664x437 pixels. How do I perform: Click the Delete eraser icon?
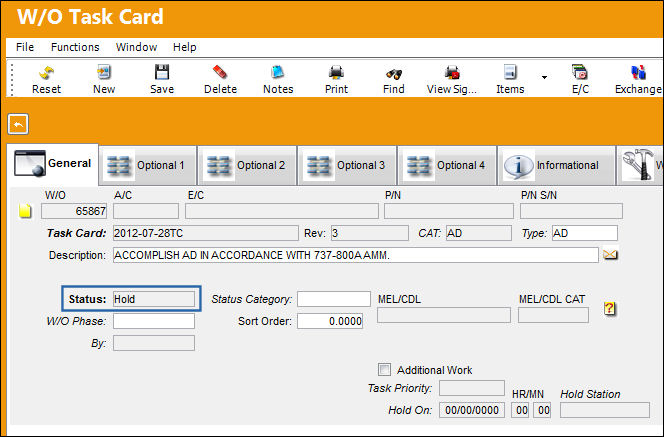click(220, 72)
